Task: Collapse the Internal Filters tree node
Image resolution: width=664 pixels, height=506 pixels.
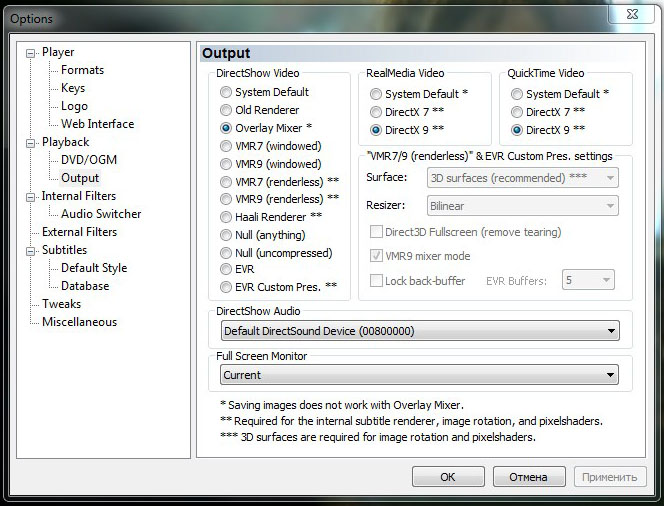Action: click(31, 197)
